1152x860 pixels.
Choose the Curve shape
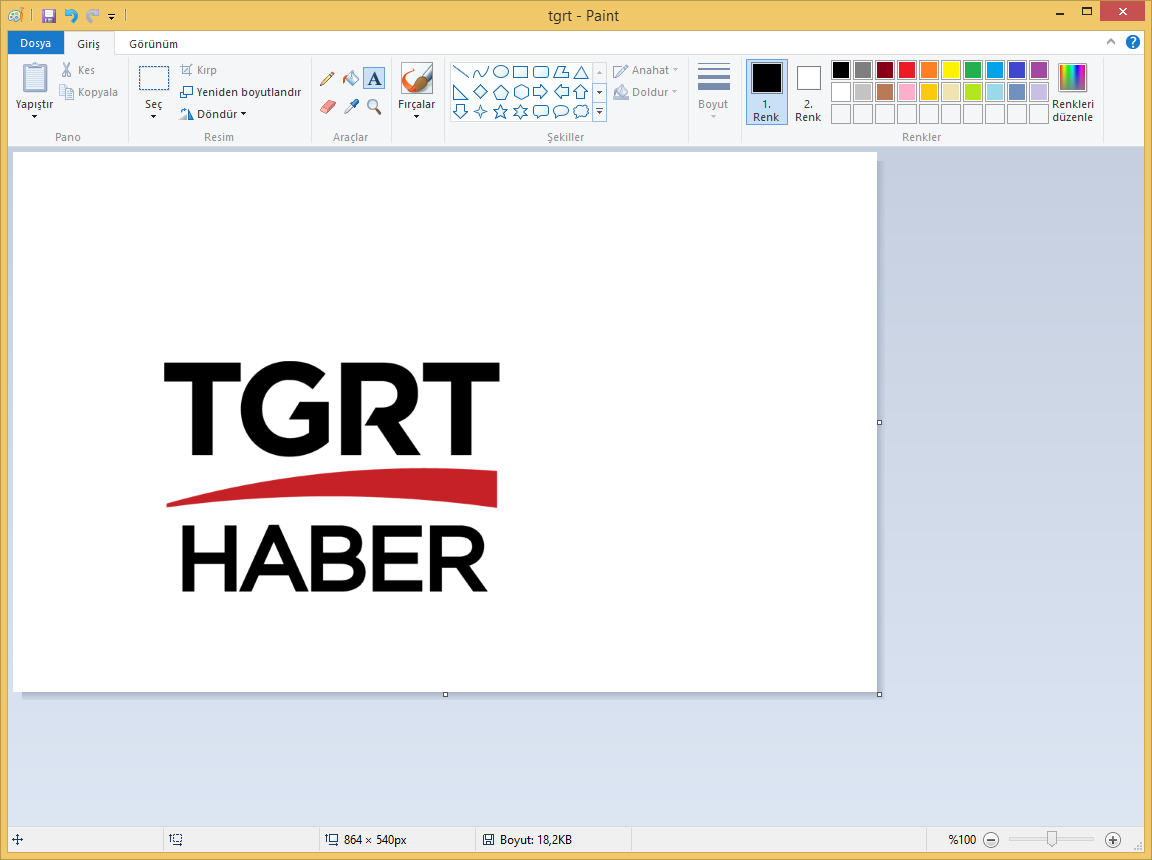480,72
